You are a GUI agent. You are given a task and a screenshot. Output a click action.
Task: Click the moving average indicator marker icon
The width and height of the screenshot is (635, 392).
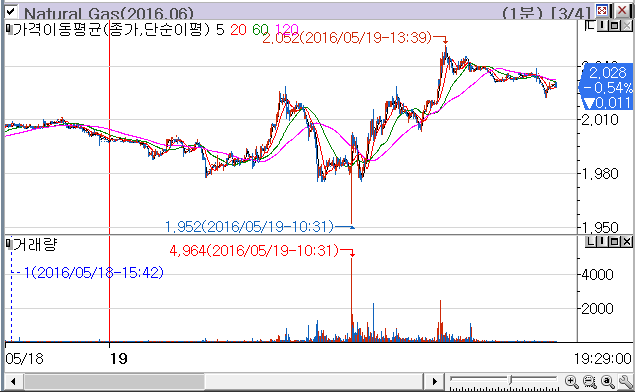pos(9,29)
